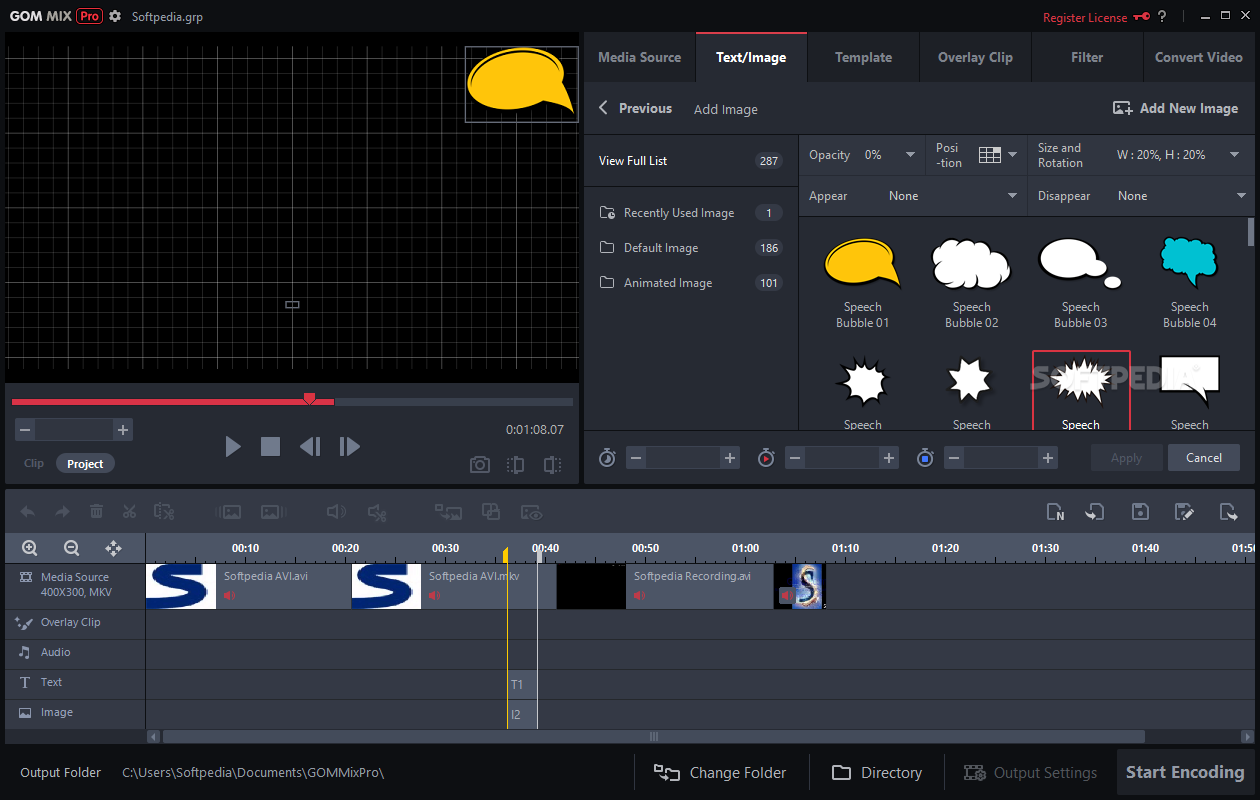Click the Cancel button
The width and height of the screenshot is (1260, 800).
point(1204,458)
